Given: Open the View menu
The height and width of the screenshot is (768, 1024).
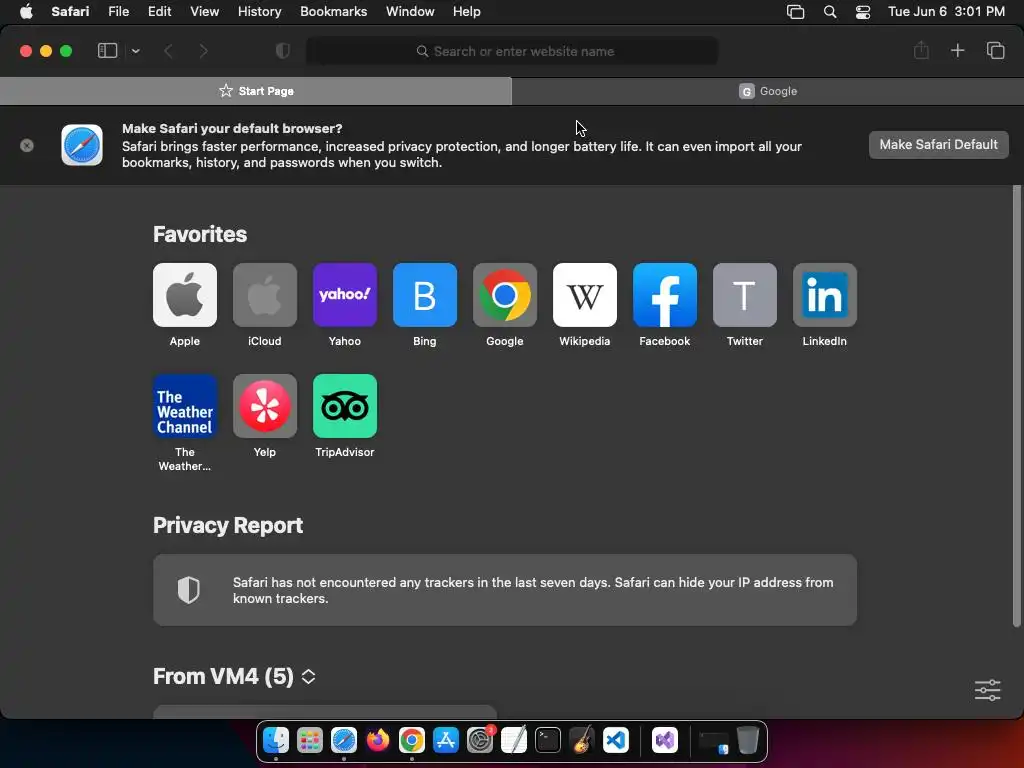Looking at the screenshot, I should (204, 12).
